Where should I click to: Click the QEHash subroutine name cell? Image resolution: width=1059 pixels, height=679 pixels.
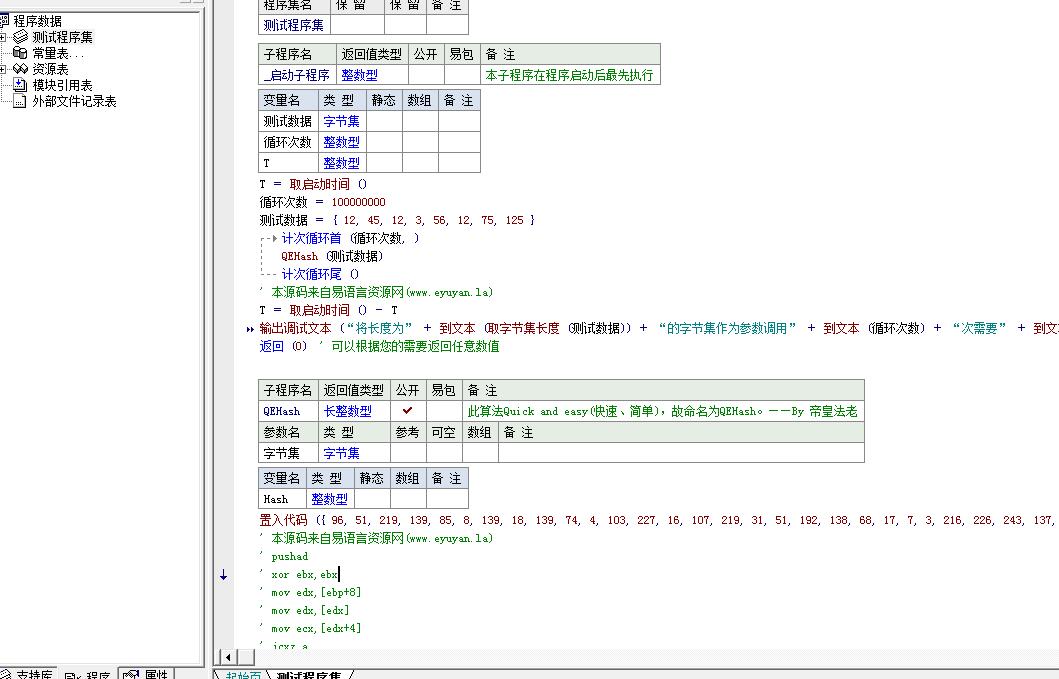(x=288, y=411)
